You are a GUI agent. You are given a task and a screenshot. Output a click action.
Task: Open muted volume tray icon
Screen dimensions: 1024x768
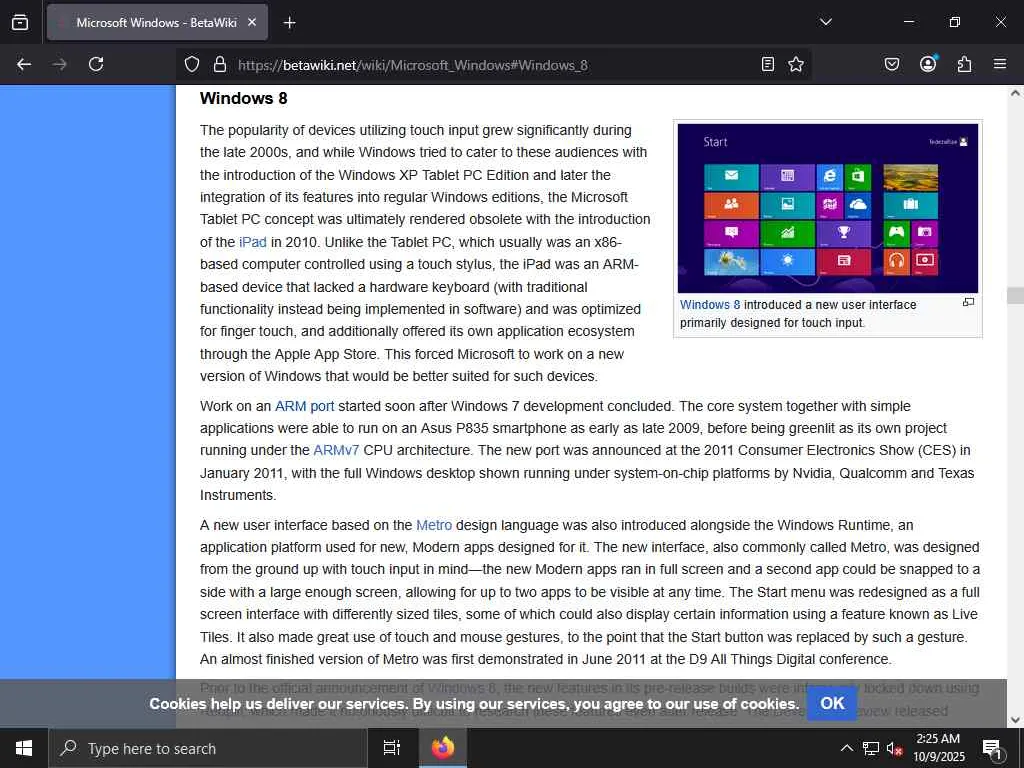(x=895, y=748)
